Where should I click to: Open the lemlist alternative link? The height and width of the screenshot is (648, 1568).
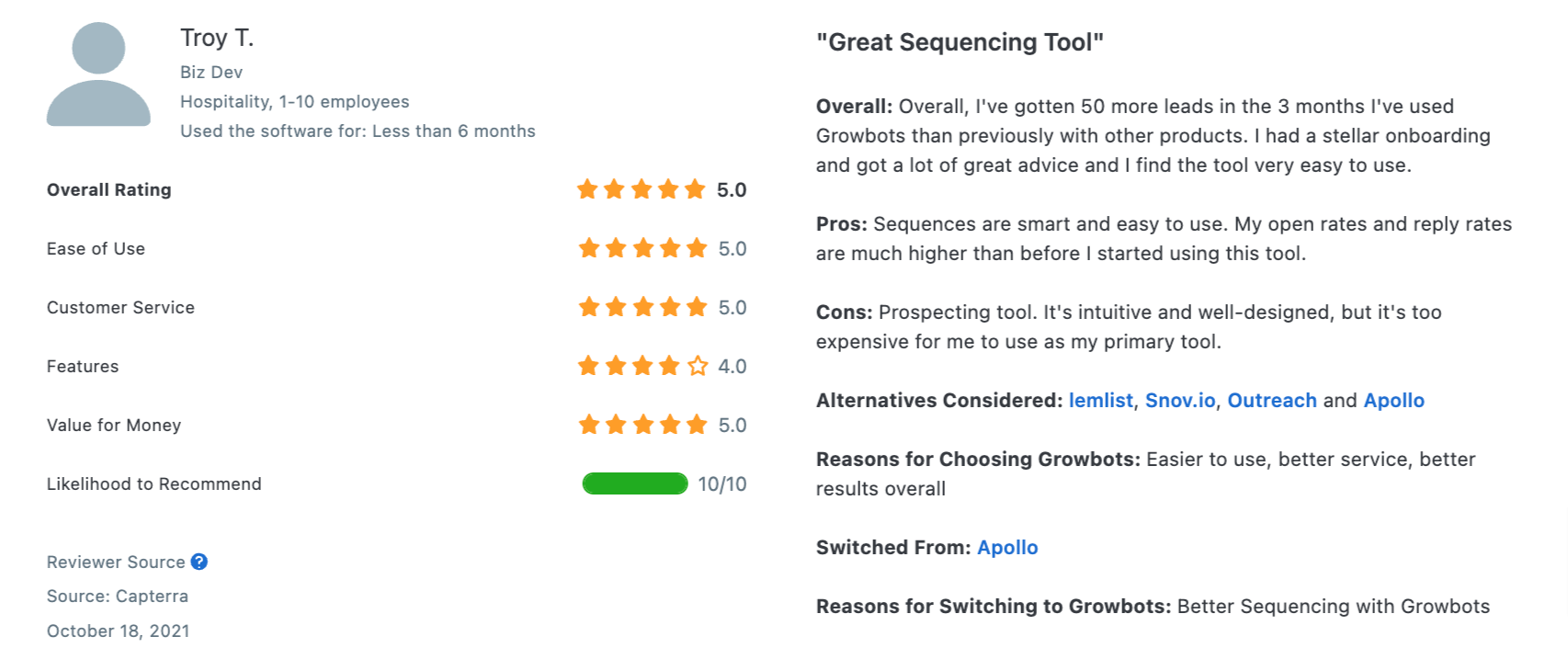tap(1100, 401)
